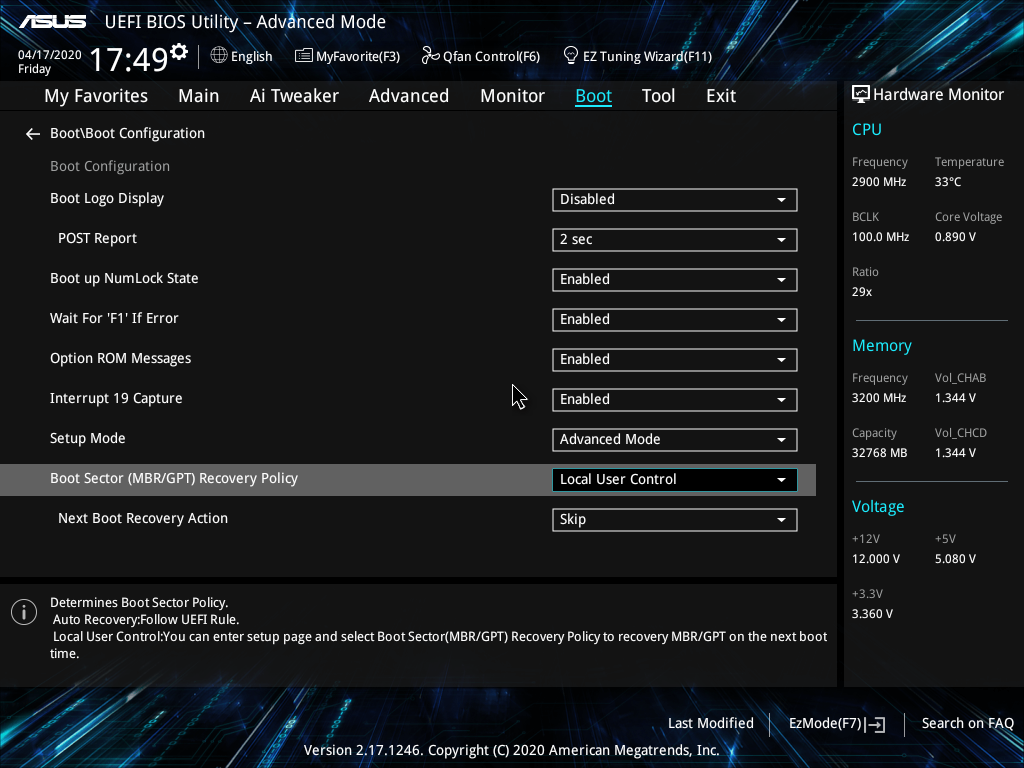Open the Boot up NumLock State dropdown
Image resolution: width=1024 pixels, height=768 pixels.
(675, 280)
